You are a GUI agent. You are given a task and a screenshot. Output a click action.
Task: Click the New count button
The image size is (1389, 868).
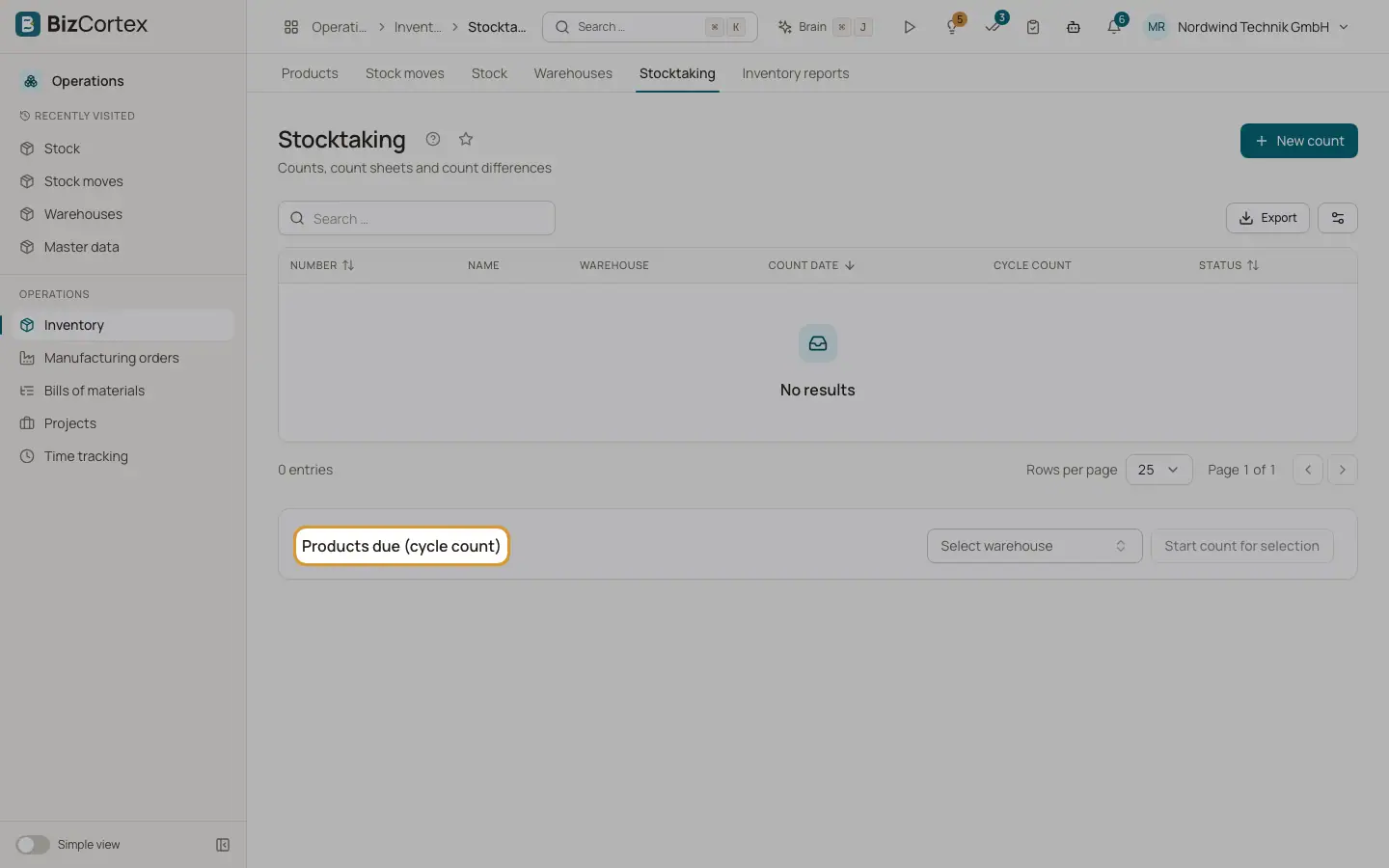click(1298, 141)
